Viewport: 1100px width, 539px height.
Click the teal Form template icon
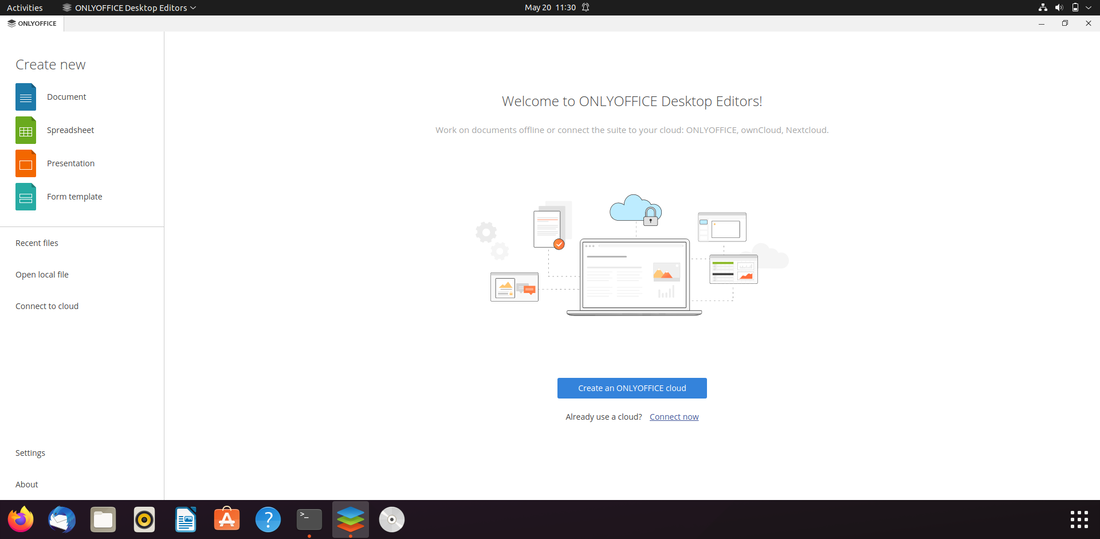point(26,197)
